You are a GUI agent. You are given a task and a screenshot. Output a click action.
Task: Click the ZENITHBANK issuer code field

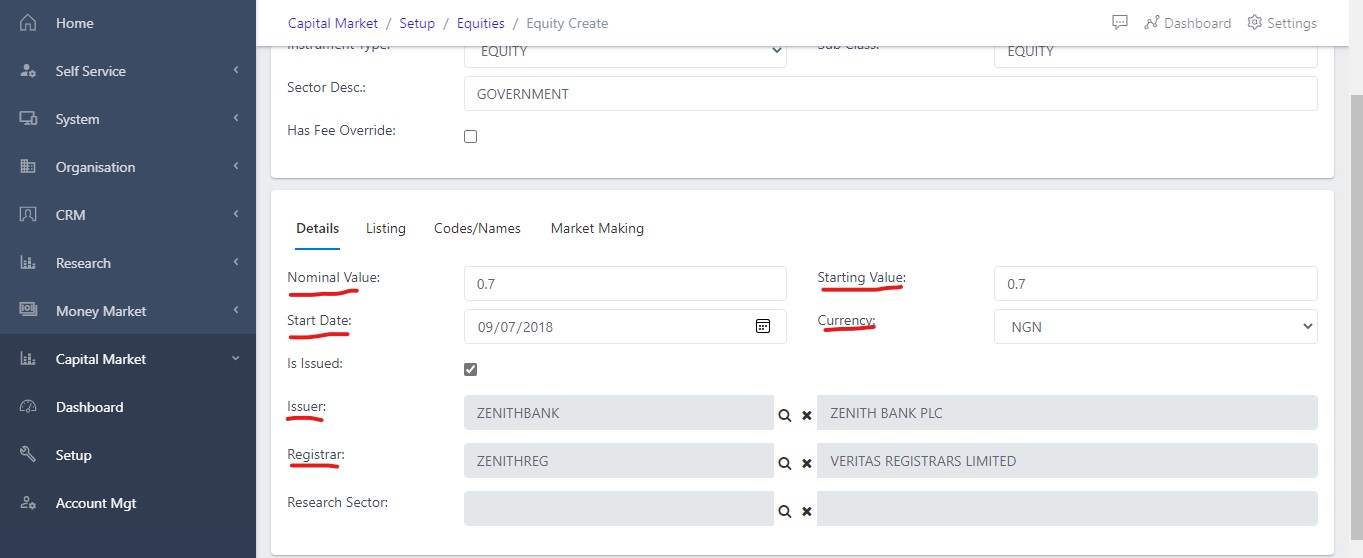619,413
